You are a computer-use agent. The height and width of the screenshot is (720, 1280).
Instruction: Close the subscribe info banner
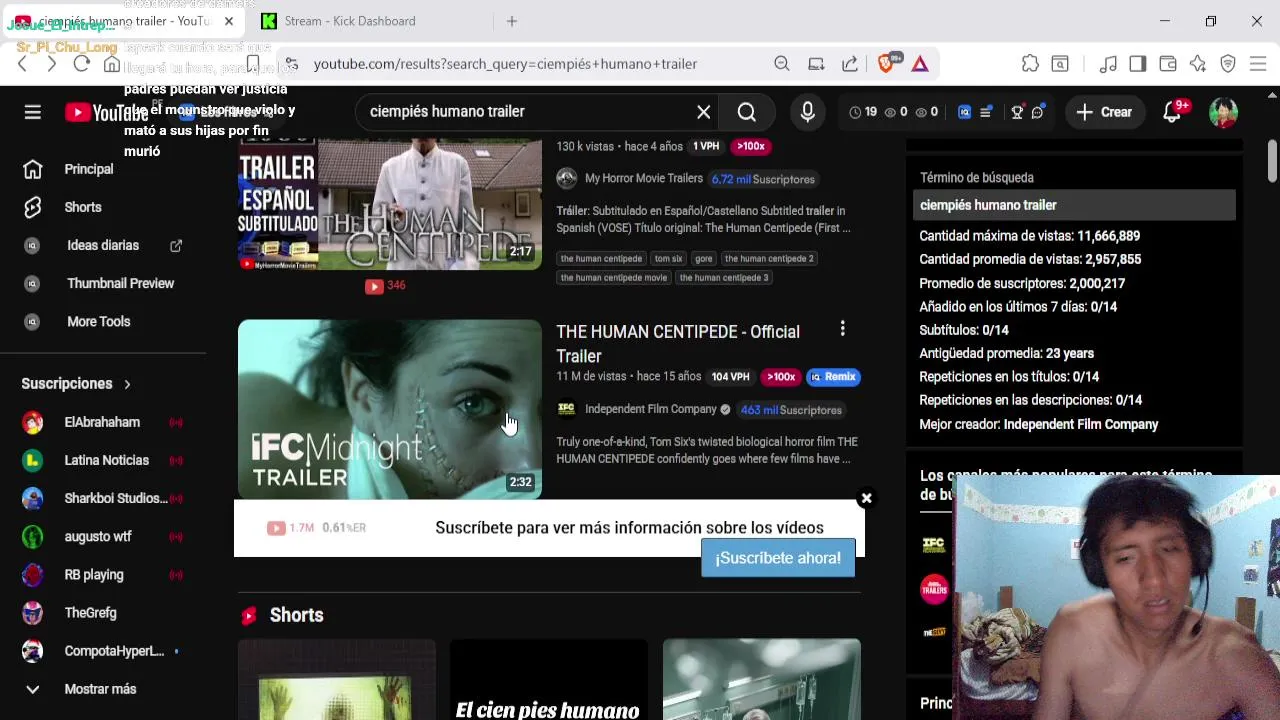866,498
